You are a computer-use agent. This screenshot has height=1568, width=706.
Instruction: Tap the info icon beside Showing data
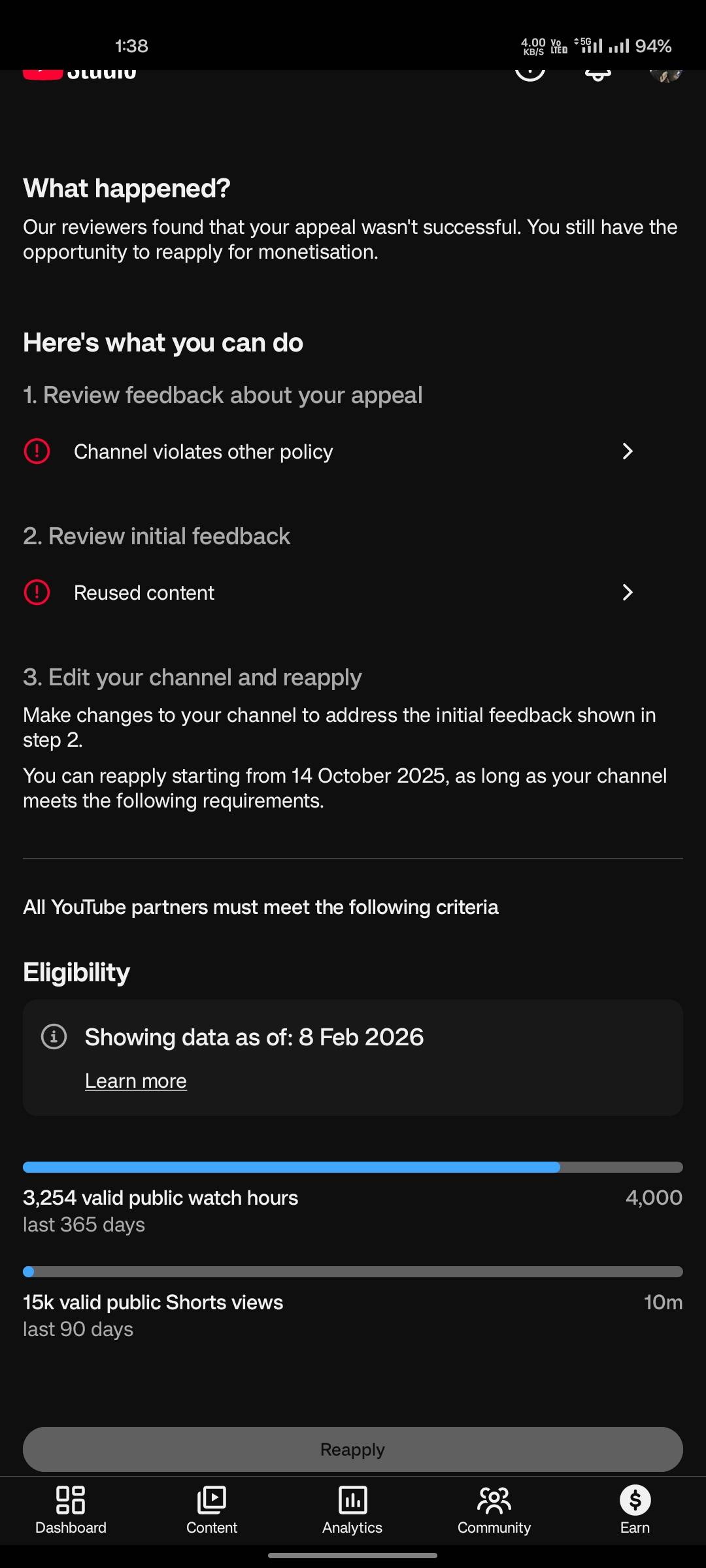[x=54, y=1037]
